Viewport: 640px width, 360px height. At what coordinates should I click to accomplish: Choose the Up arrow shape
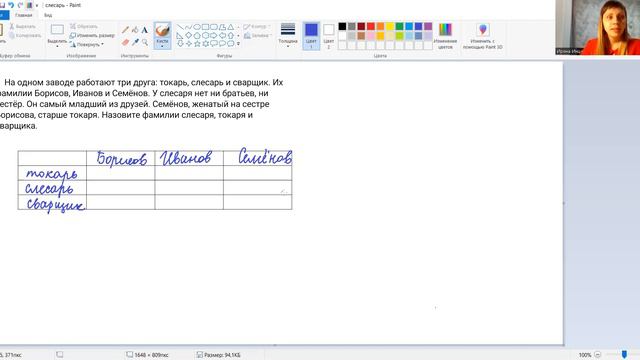[231, 36]
